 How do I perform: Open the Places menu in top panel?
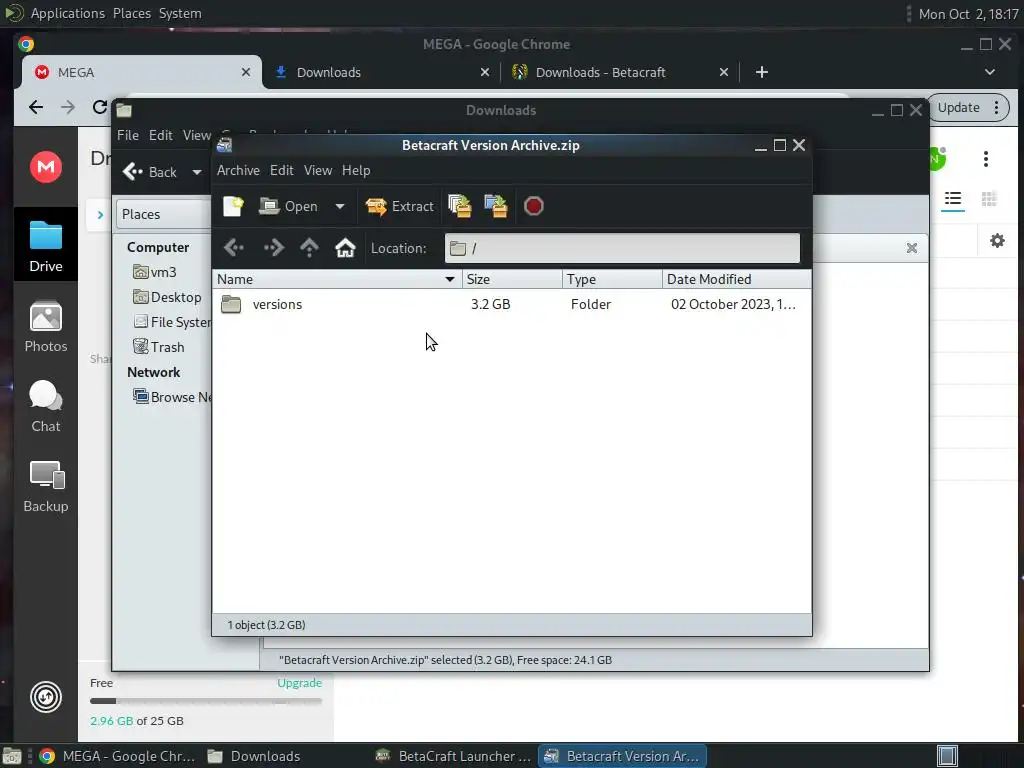[132, 13]
